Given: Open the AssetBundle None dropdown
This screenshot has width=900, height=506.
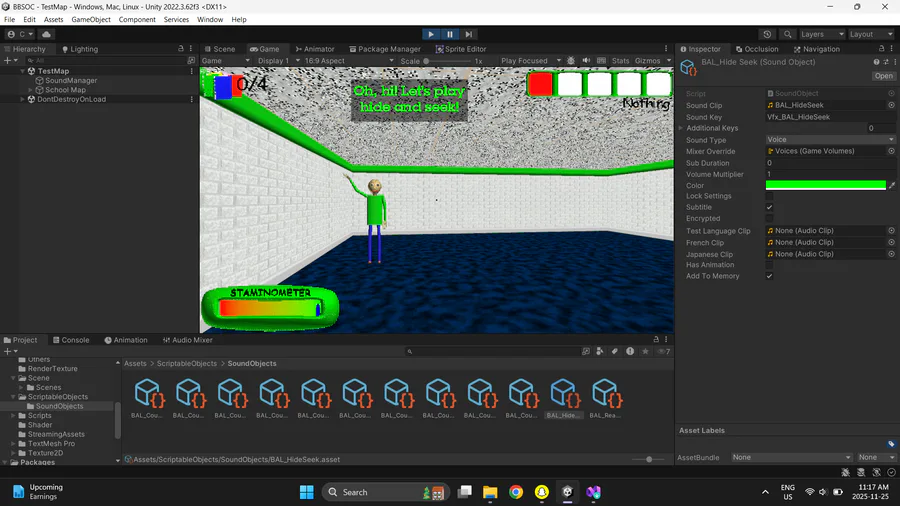Looking at the screenshot, I should click(x=791, y=457).
